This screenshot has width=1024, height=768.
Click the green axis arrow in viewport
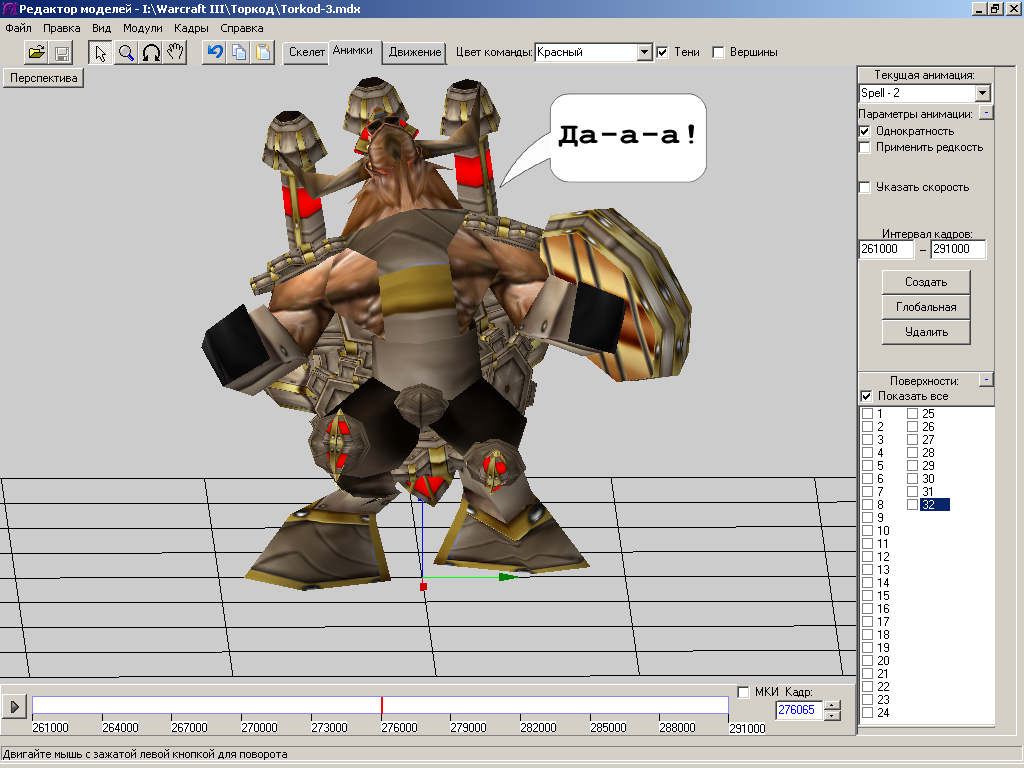[x=508, y=577]
